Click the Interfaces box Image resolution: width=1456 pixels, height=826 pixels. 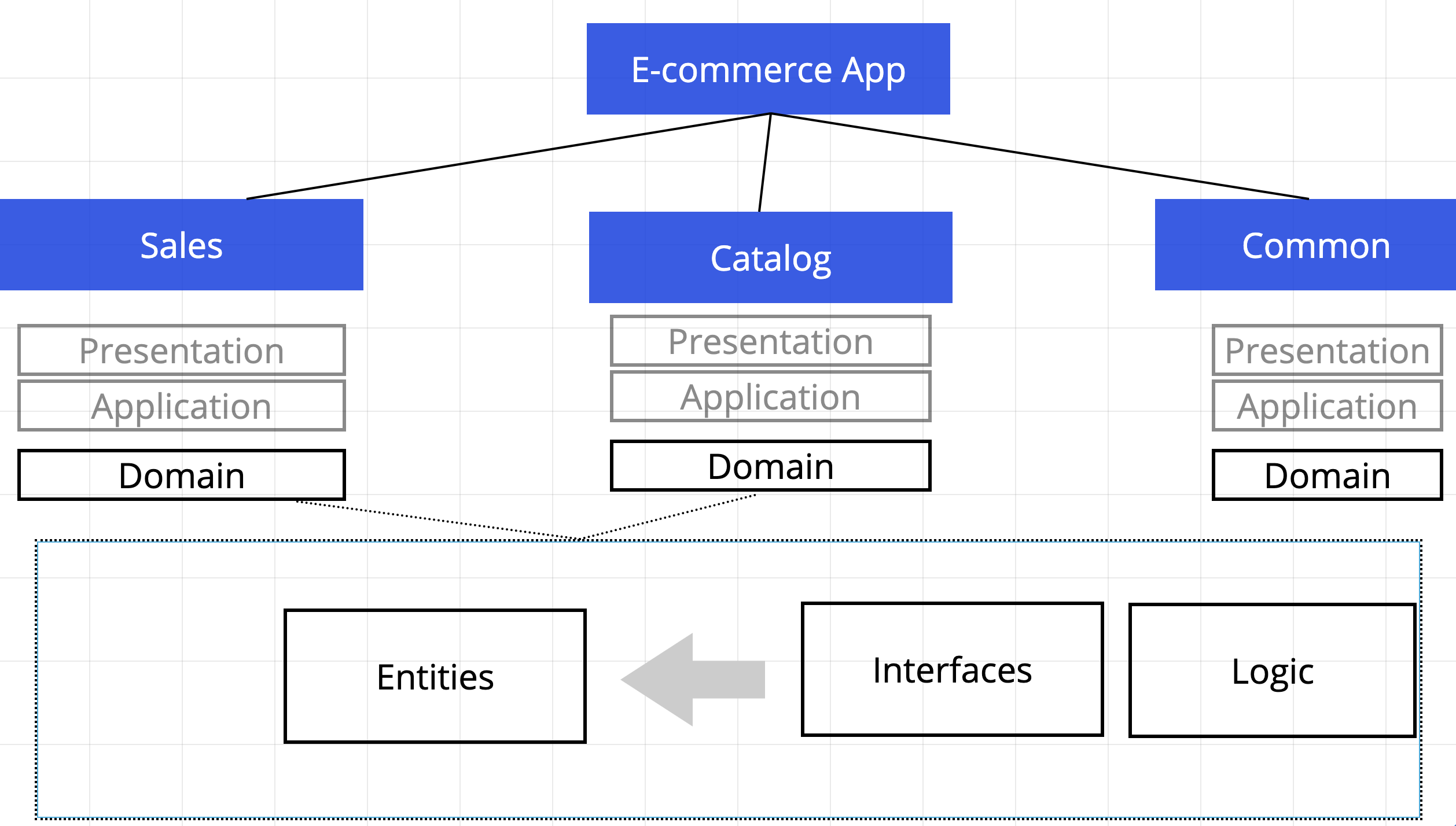(x=952, y=669)
